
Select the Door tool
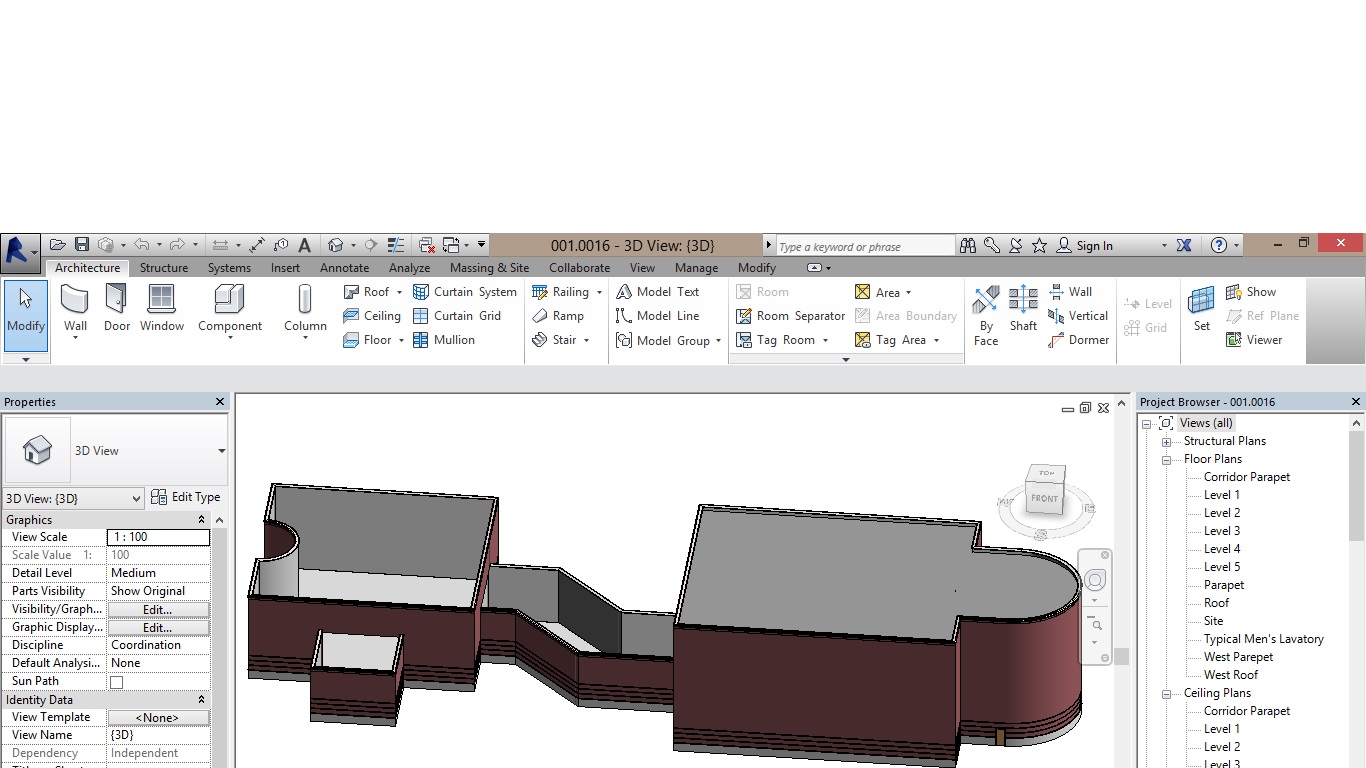(x=117, y=308)
